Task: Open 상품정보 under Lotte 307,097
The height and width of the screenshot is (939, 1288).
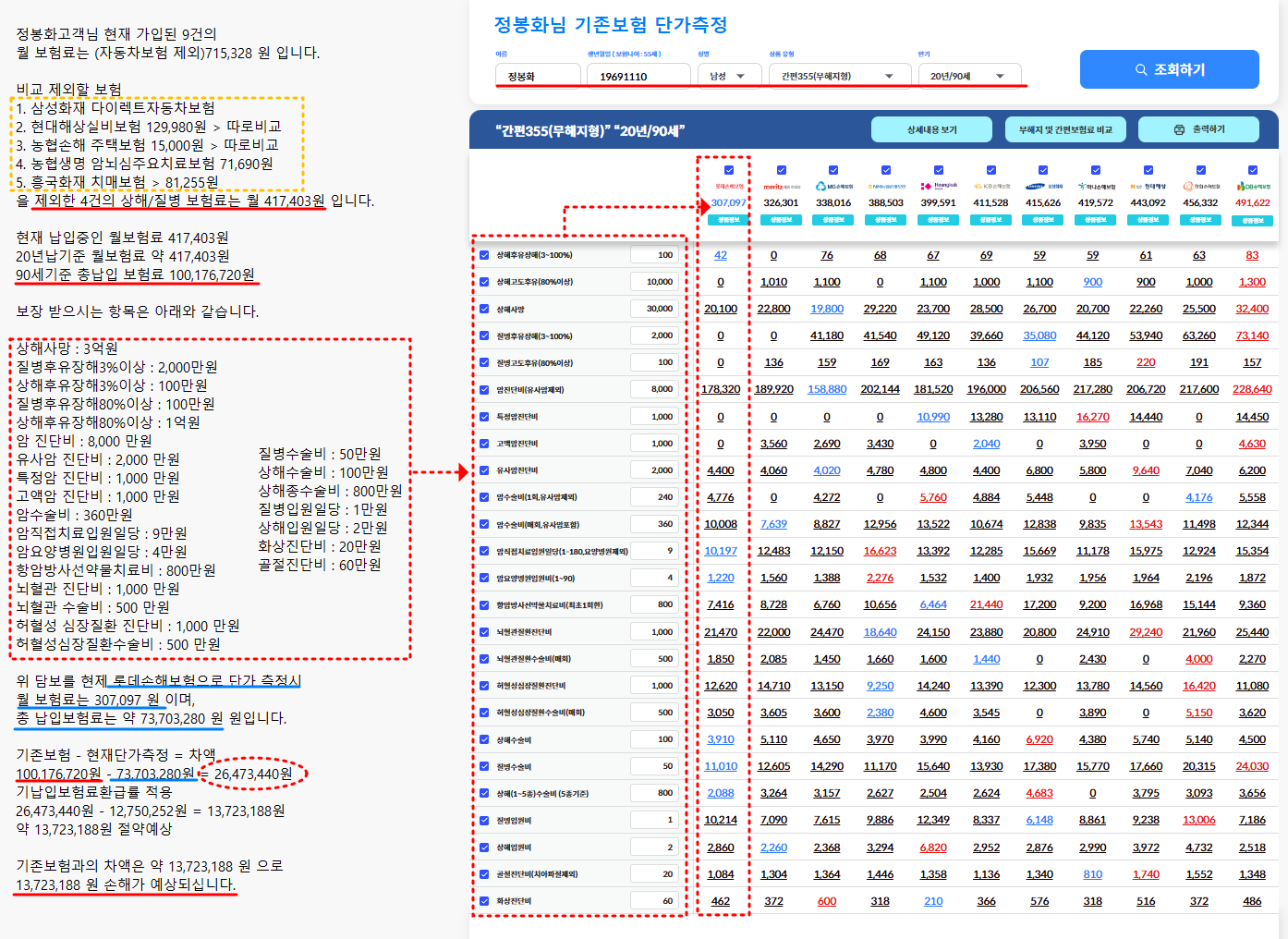Action: [729, 220]
